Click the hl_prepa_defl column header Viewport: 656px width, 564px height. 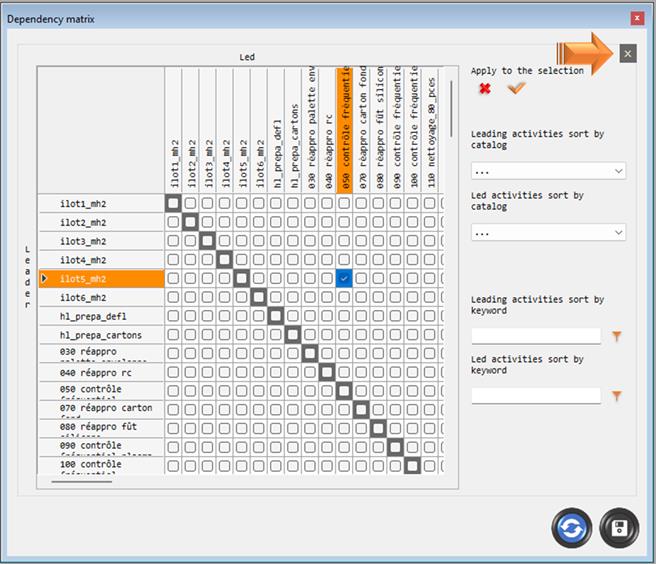276,130
